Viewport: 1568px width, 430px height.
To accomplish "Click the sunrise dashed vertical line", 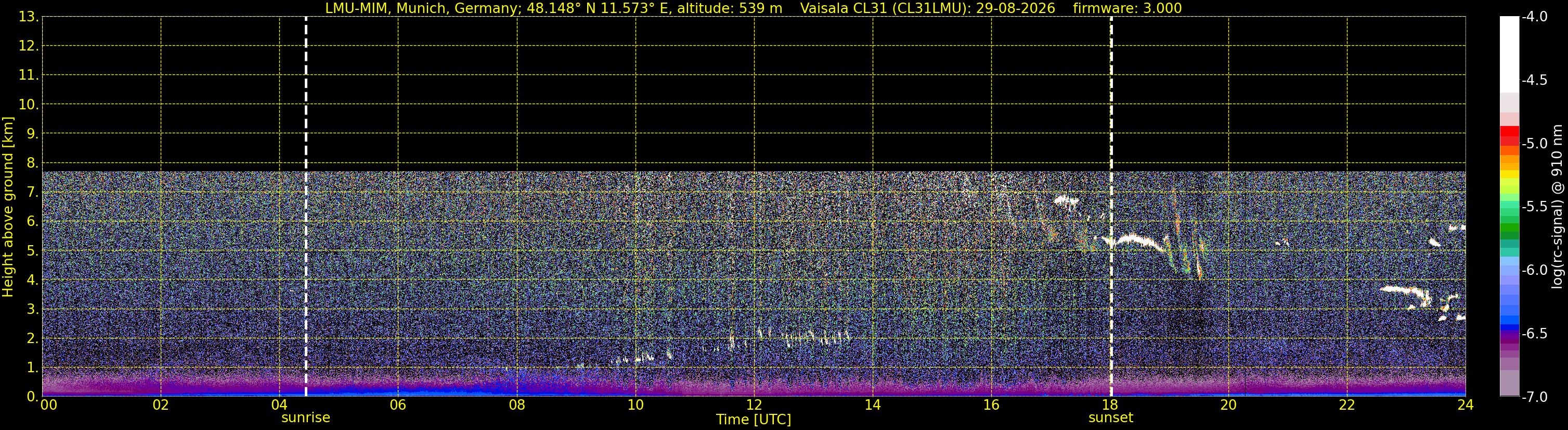I will coord(306,207).
